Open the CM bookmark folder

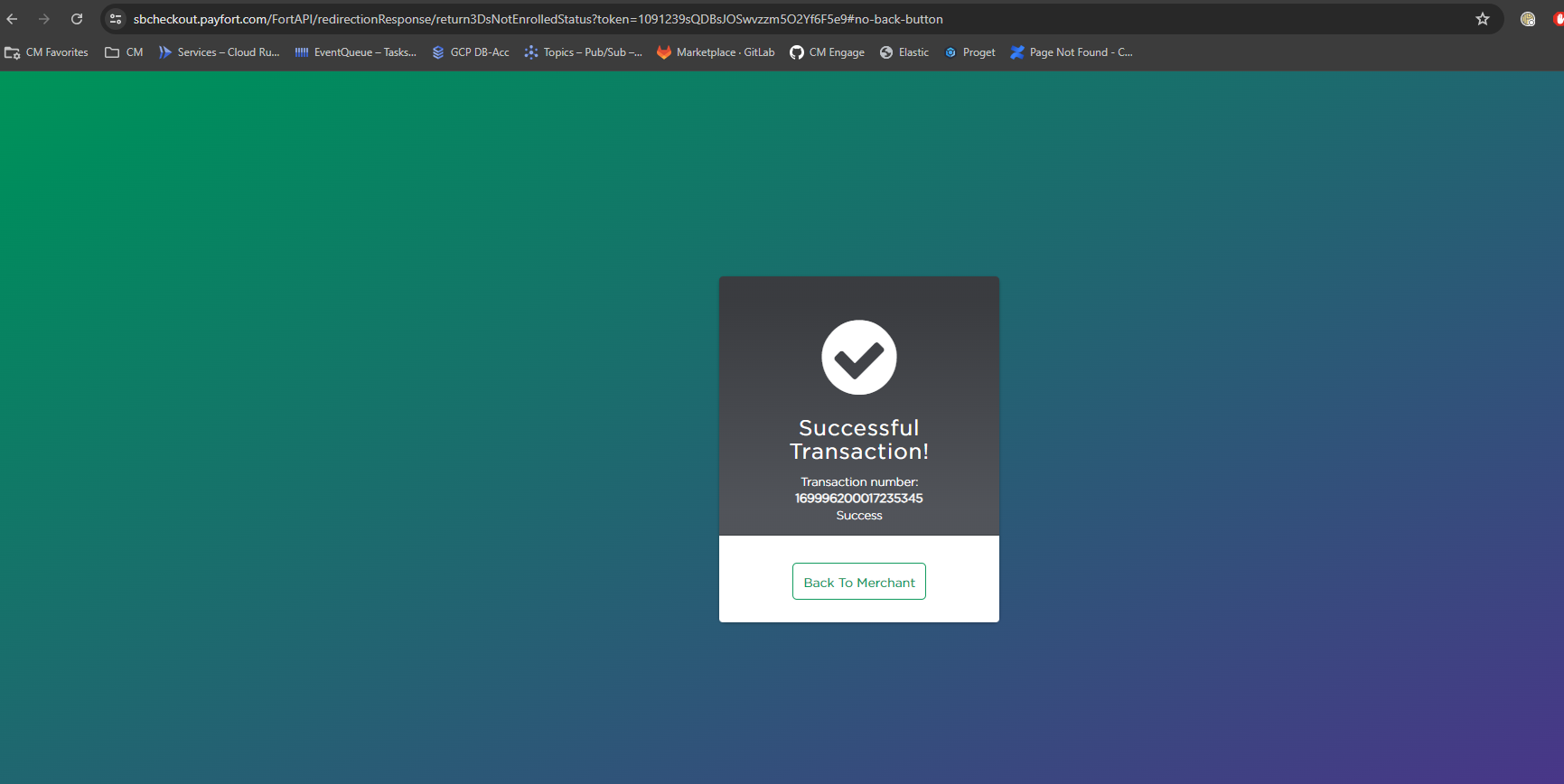pos(124,52)
